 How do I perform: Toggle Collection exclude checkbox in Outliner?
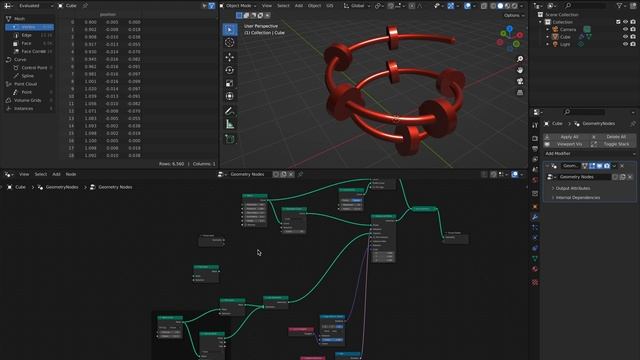click(618, 22)
